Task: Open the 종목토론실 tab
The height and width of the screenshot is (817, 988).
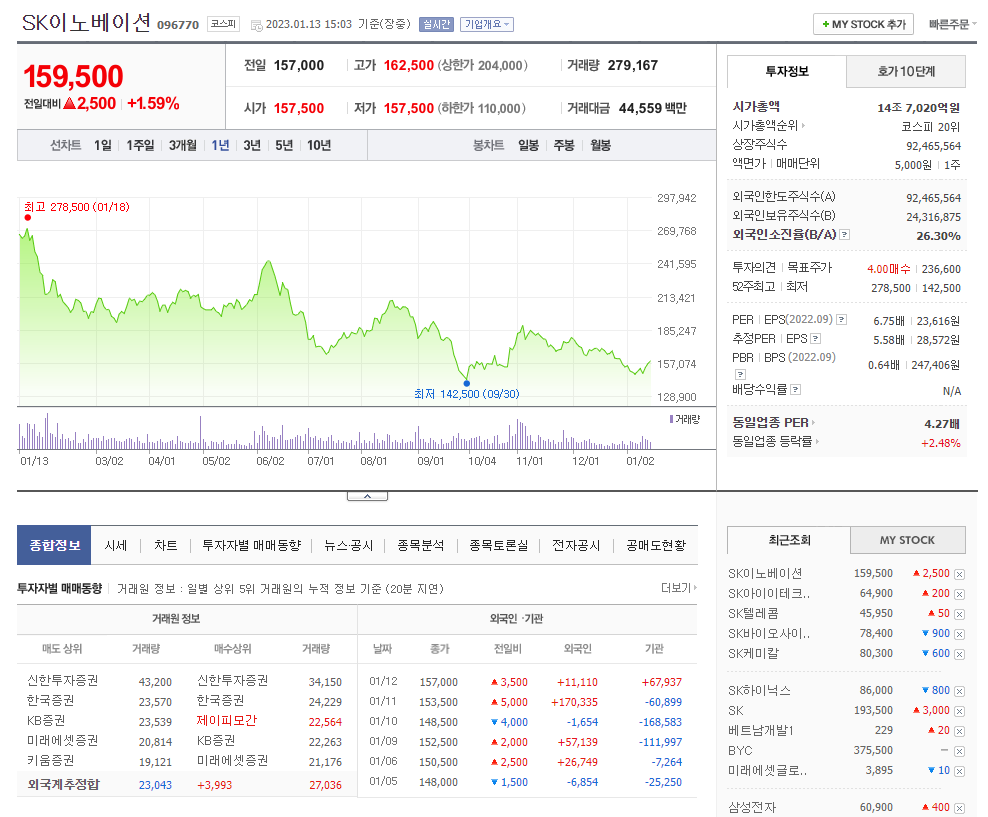Action: click(498, 546)
